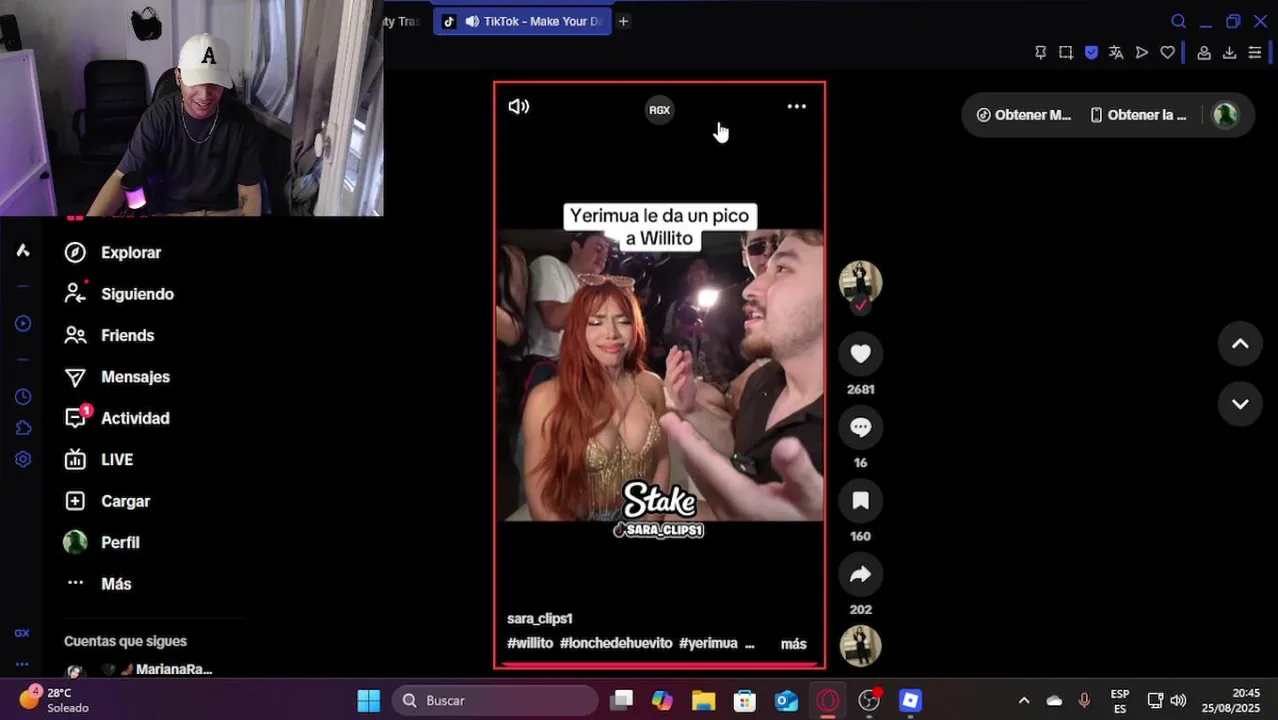
Task: Open the creator's avatar above the like button
Action: point(860,282)
